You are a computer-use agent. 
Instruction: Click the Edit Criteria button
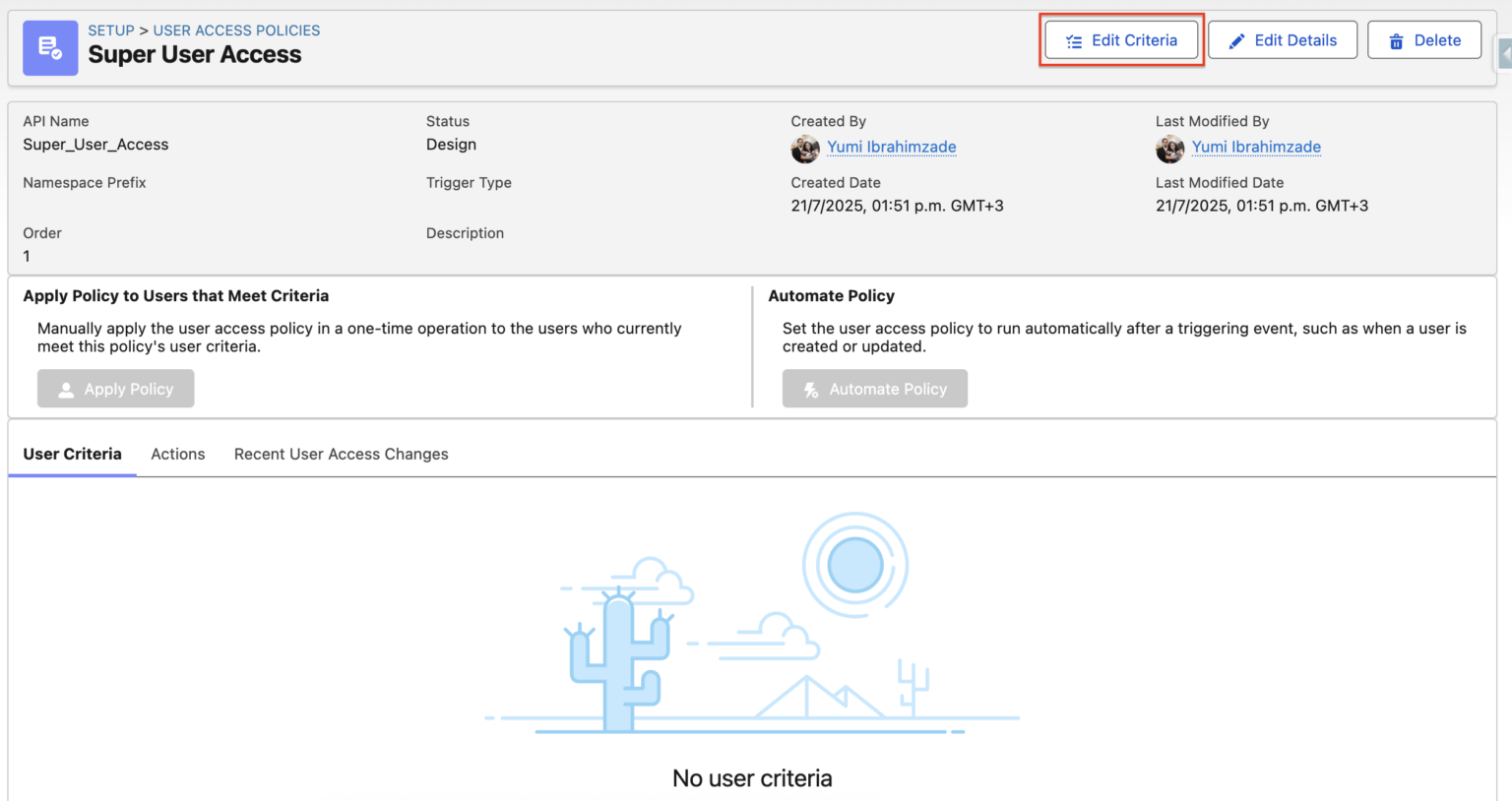(1121, 40)
